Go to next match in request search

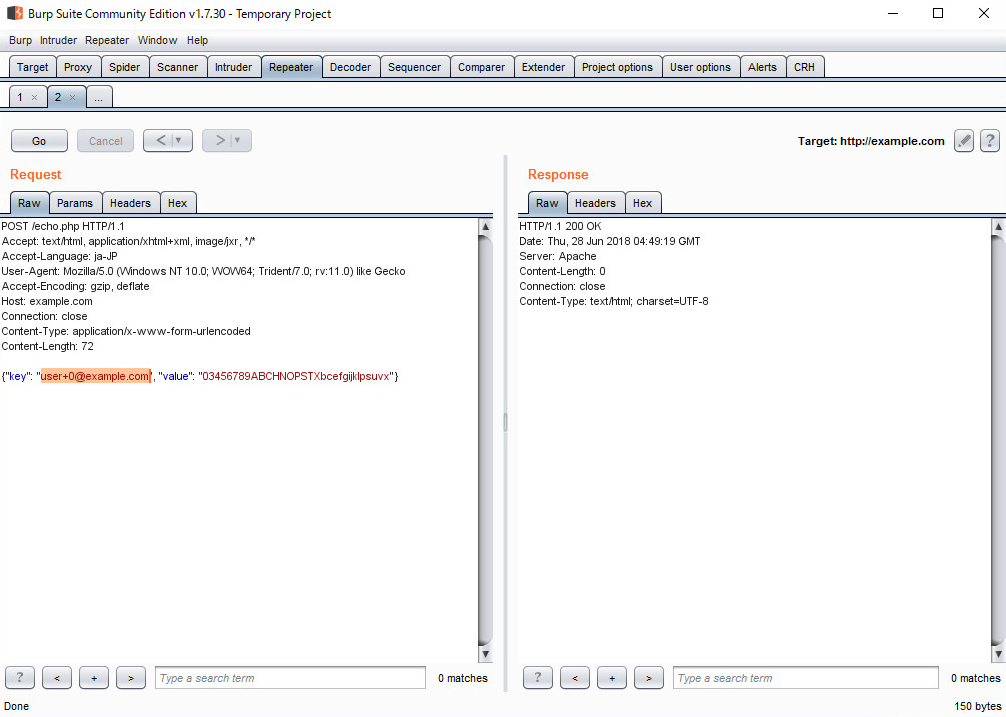pyautogui.click(x=131, y=677)
